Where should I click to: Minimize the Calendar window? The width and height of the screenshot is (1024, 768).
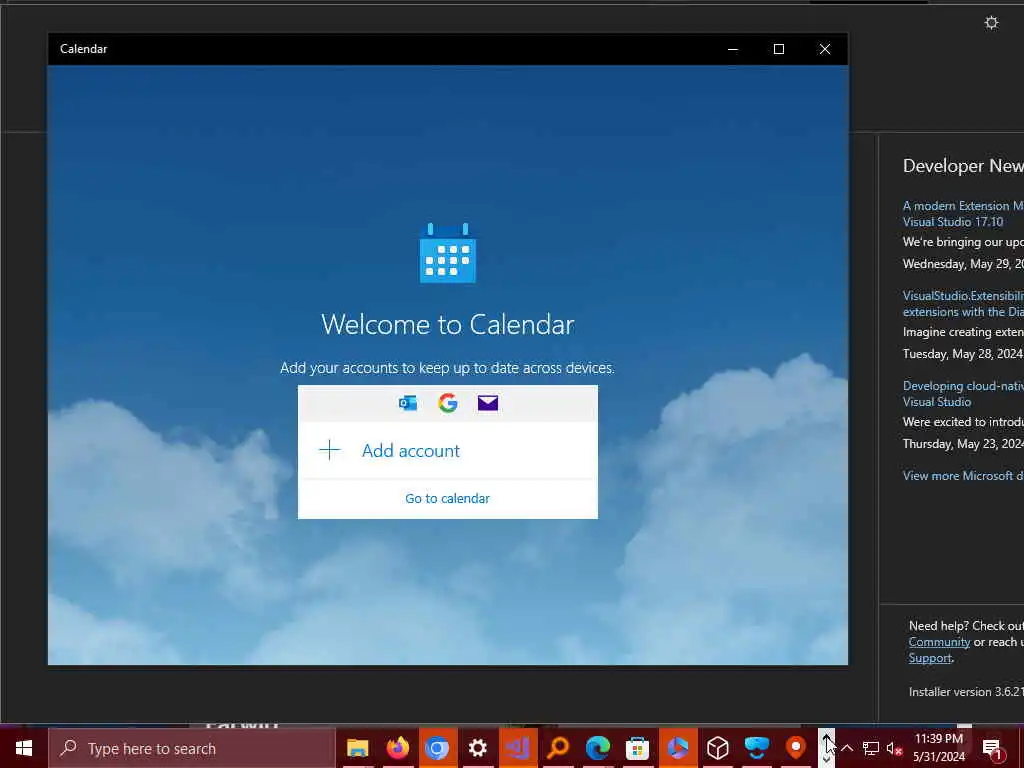click(733, 49)
